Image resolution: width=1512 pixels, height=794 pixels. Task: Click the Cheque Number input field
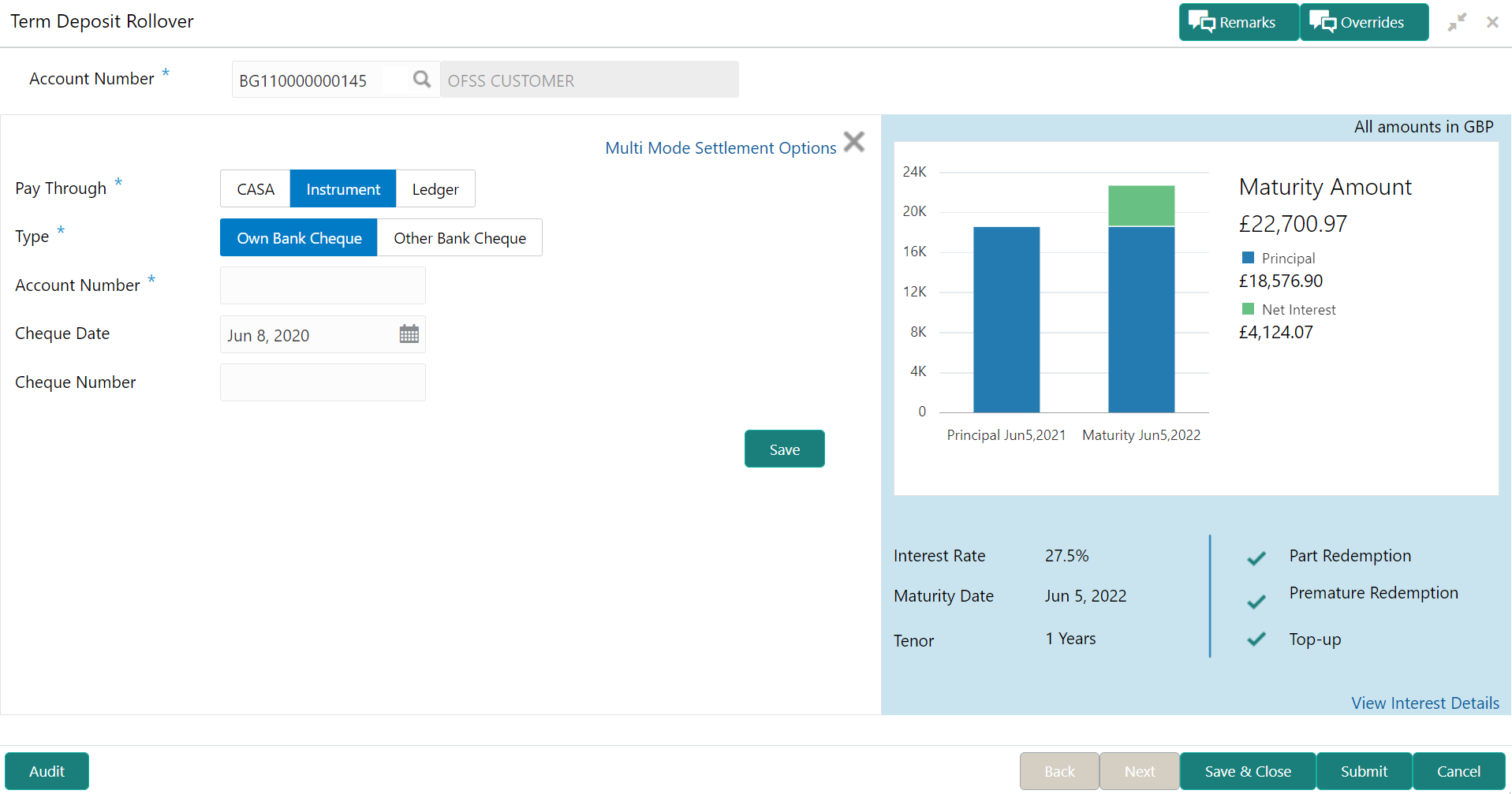point(323,382)
